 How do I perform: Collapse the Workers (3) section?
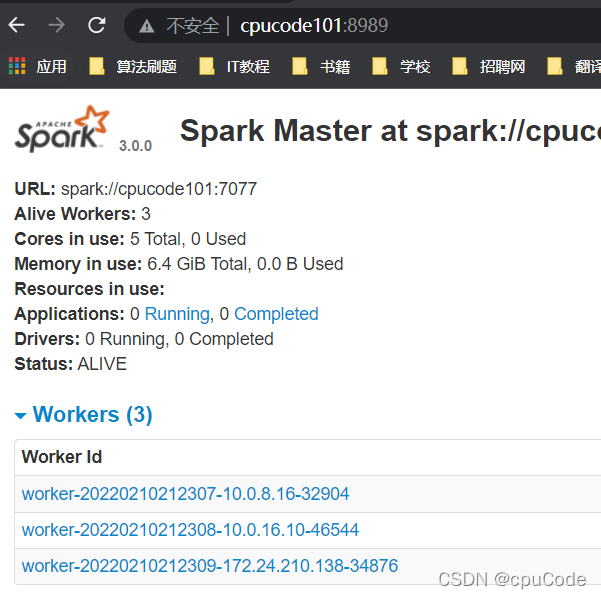pos(83,414)
